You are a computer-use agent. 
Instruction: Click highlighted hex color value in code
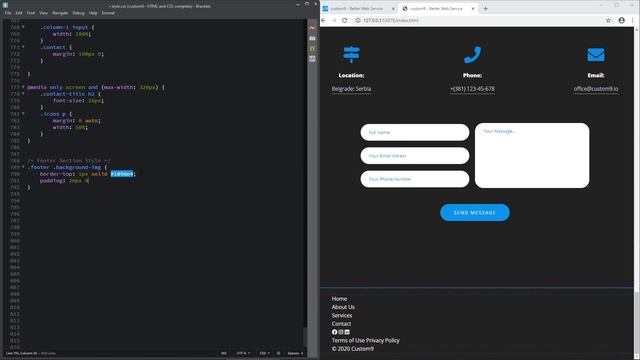pyautogui.click(x=122, y=174)
